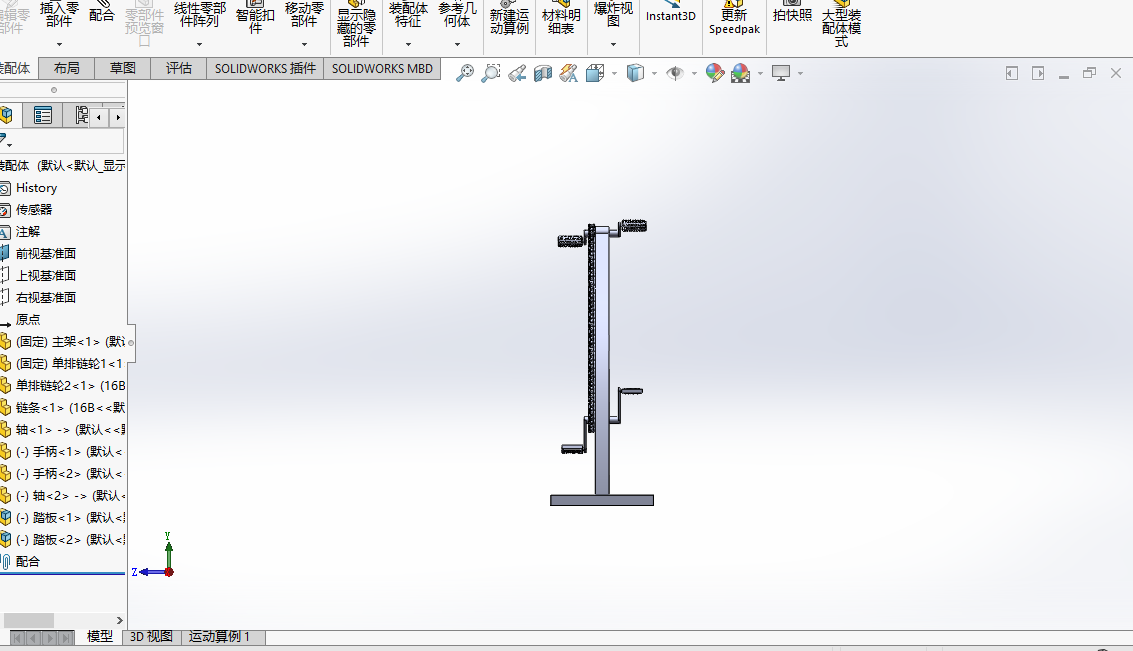This screenshot has width=1133, height=651.
Task: Click the Apply Scene icon
Action: click(x=741, y=73)
